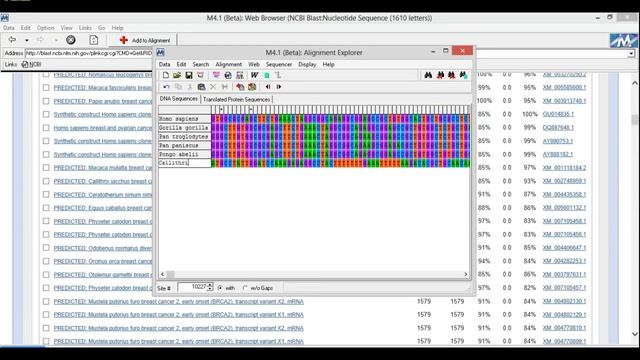The height and width of the screenshot is (360, 640).
Task: Stop page loading in Web Browser
Action: click(71, 40)
